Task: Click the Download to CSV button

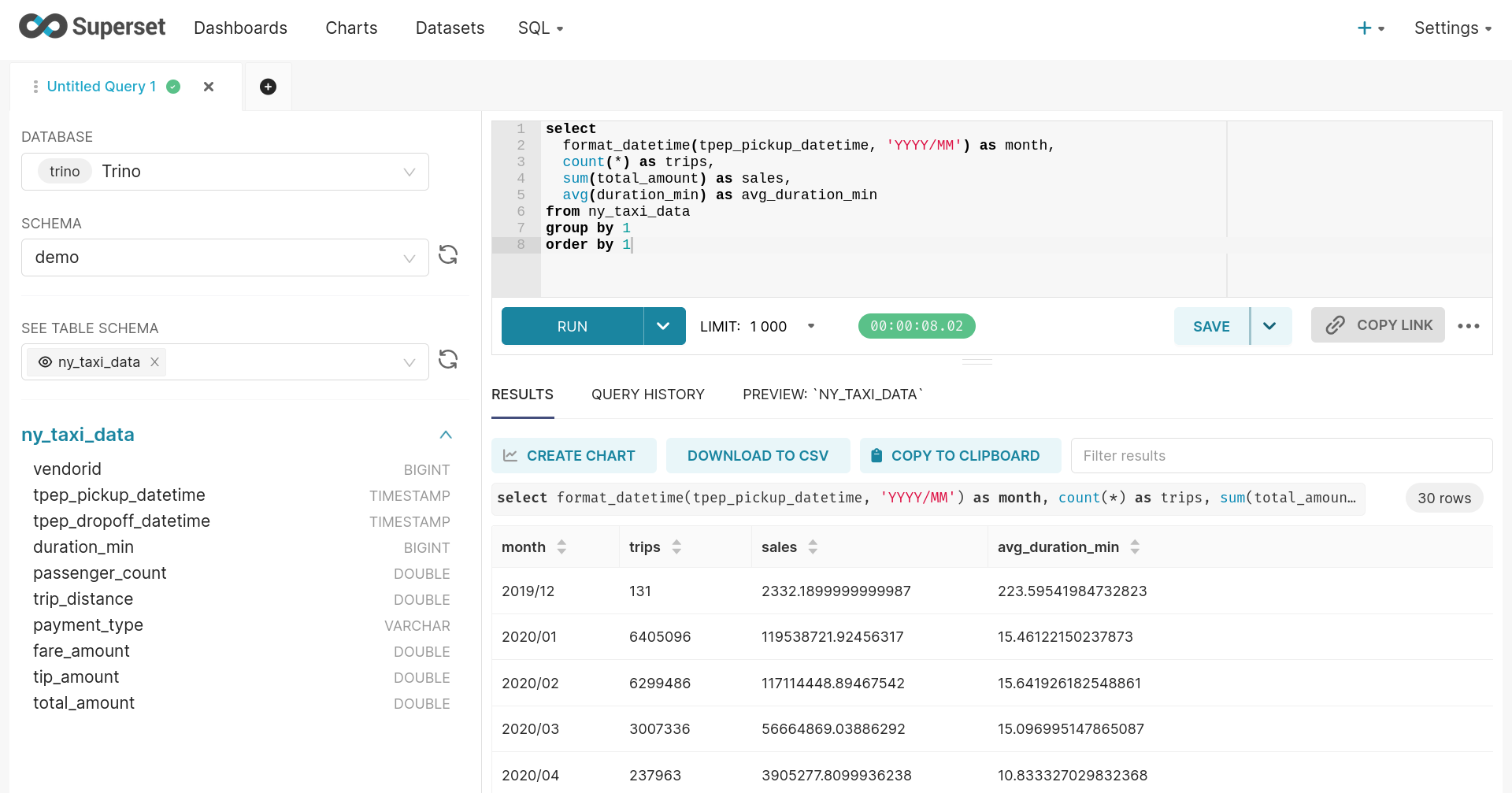Action: [758, 456]
